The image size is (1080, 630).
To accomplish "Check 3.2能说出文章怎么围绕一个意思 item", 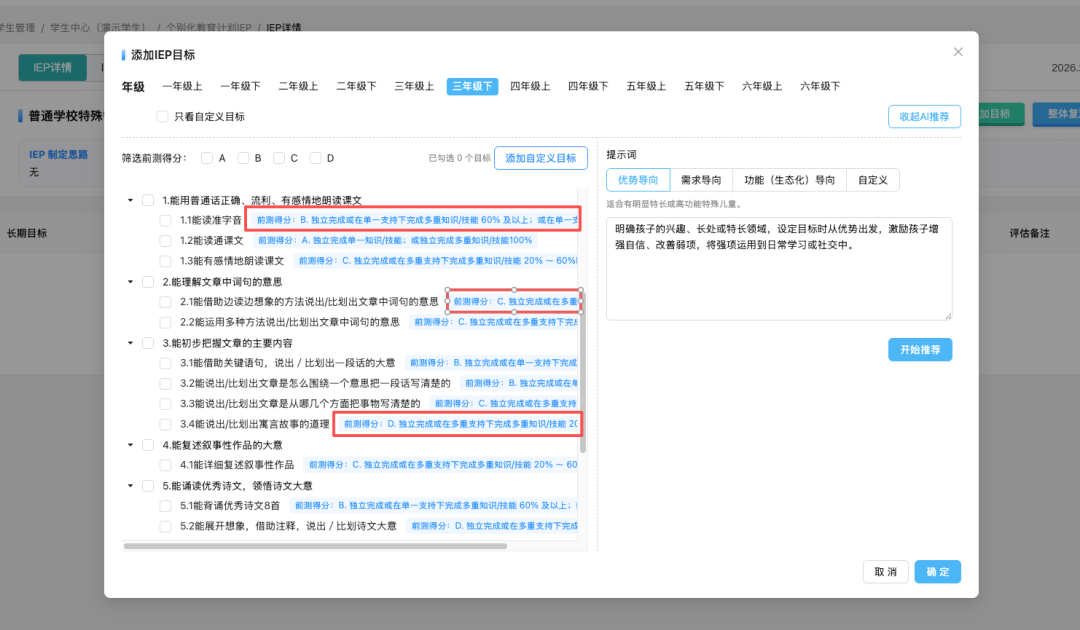I will coord(165,383).
